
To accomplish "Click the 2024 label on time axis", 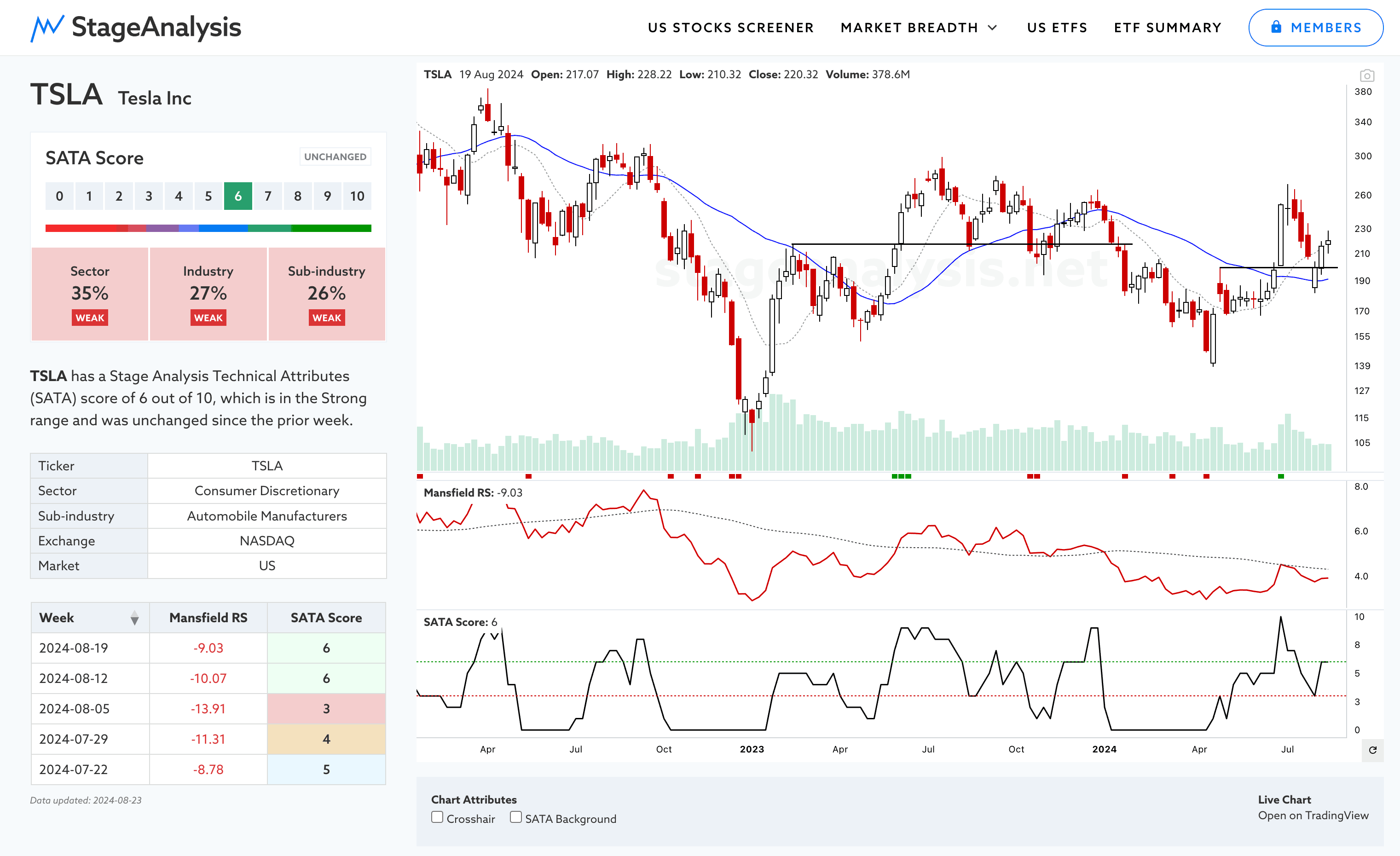I will 1104,749.
